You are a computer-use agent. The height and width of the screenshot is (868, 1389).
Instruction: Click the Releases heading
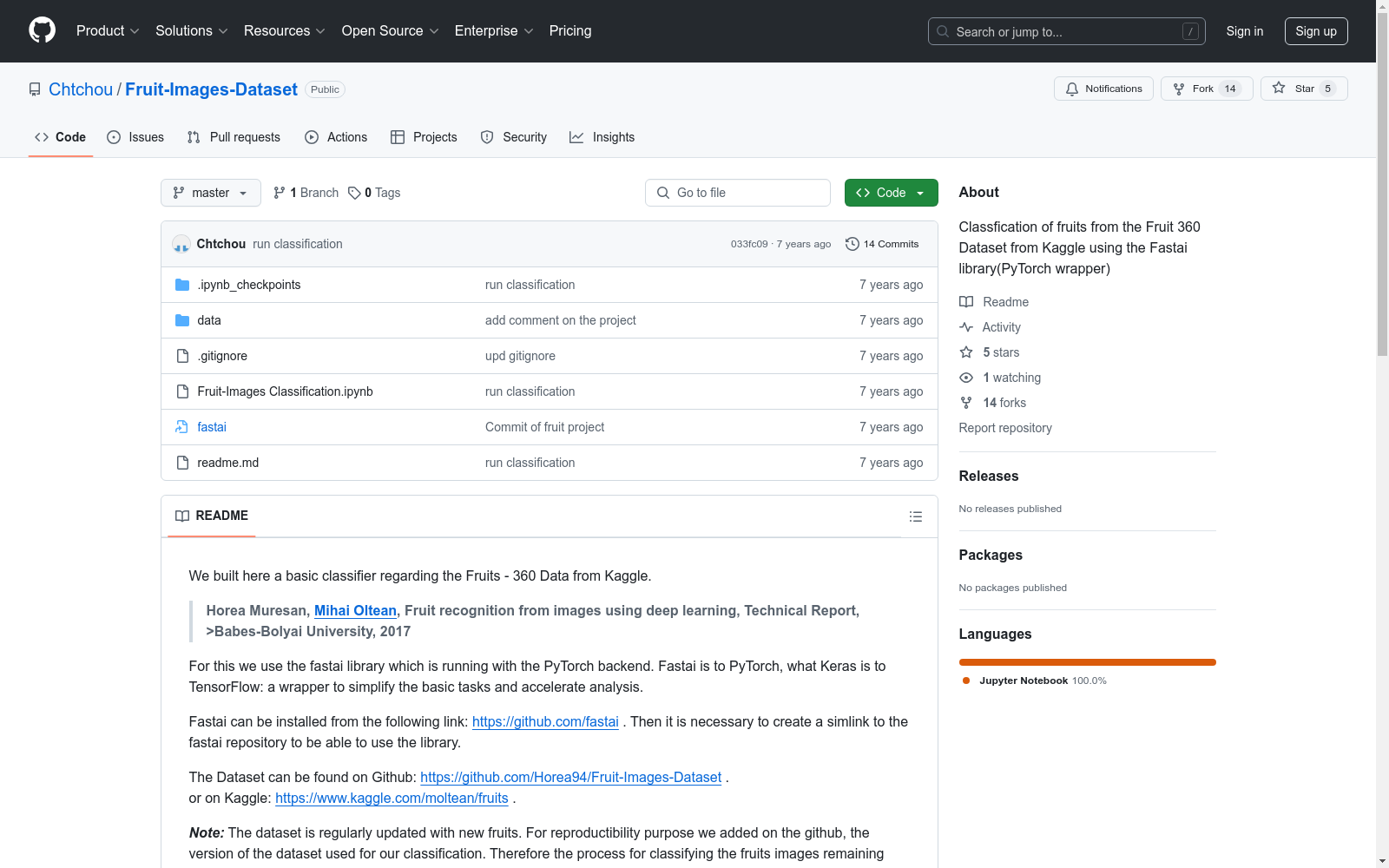click(989, 476)
